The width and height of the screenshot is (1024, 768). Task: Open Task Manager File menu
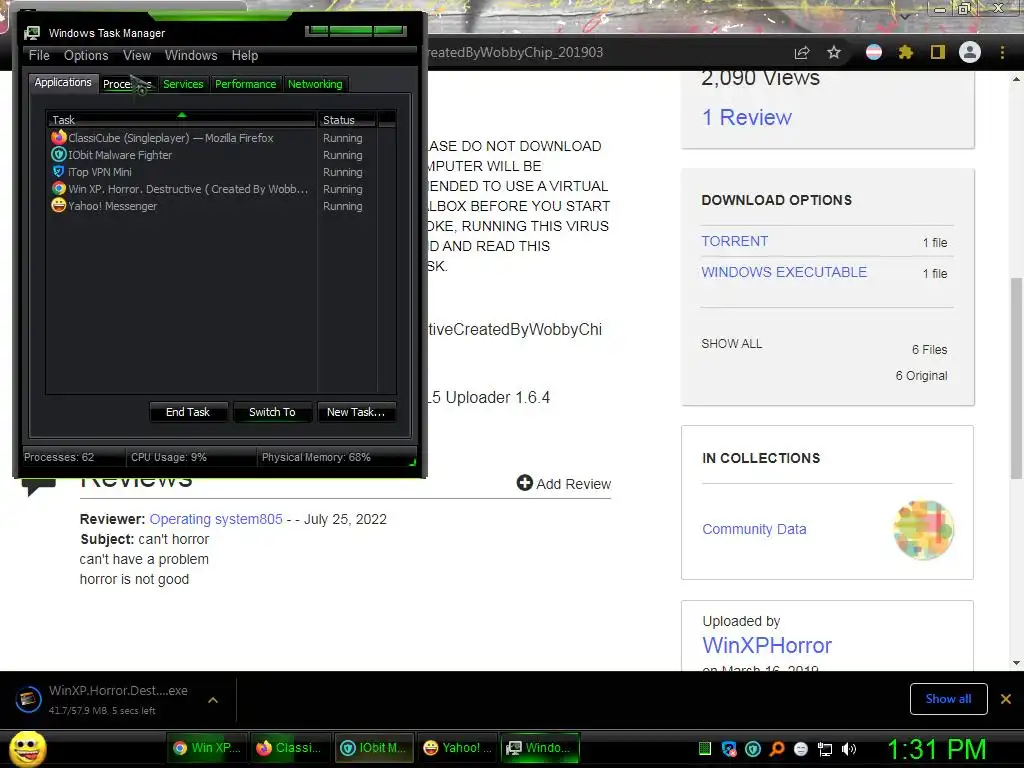coord(39,56)
